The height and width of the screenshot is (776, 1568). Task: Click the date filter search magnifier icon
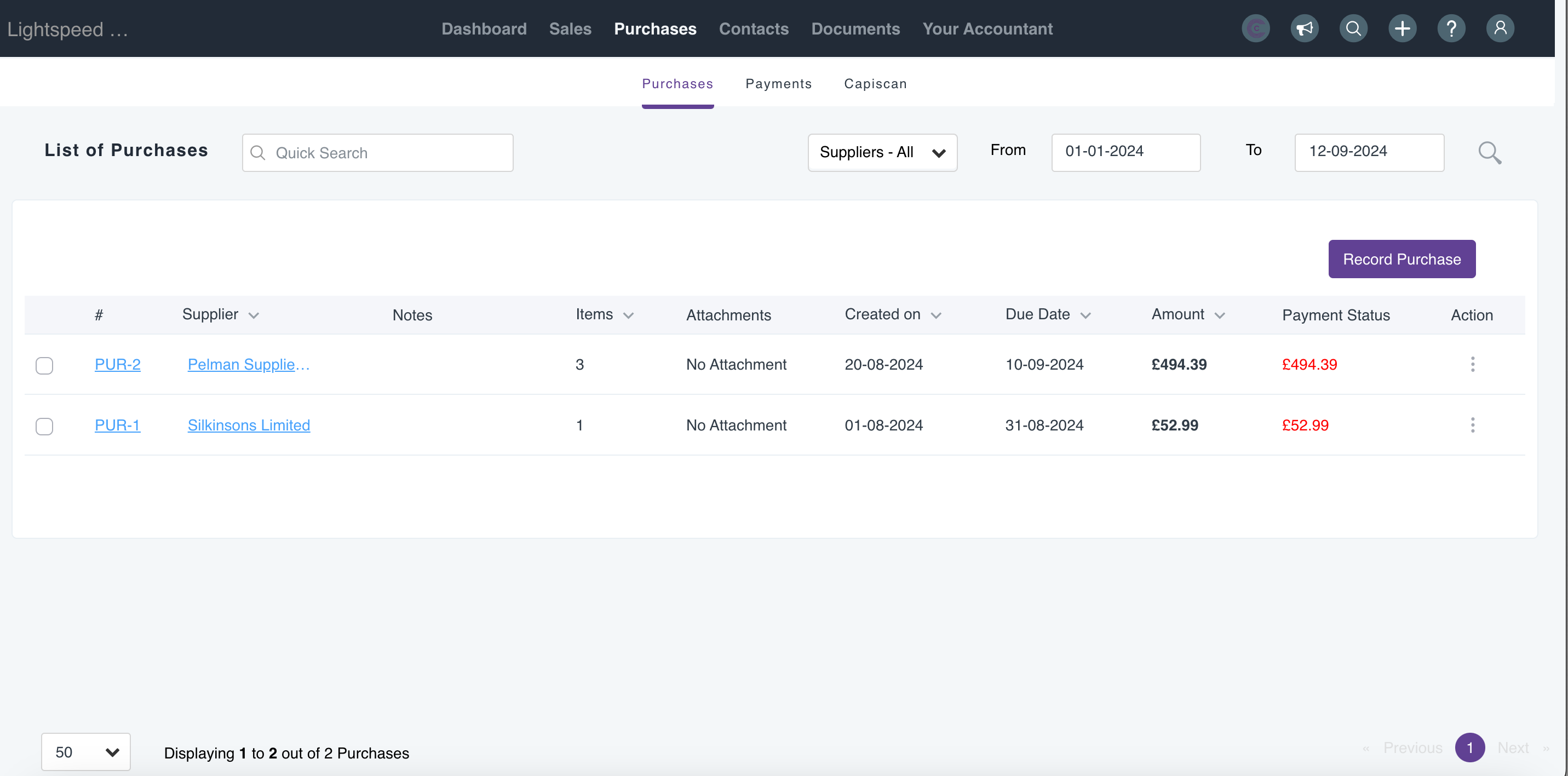pyautogui.click(x=1489, y=153)
